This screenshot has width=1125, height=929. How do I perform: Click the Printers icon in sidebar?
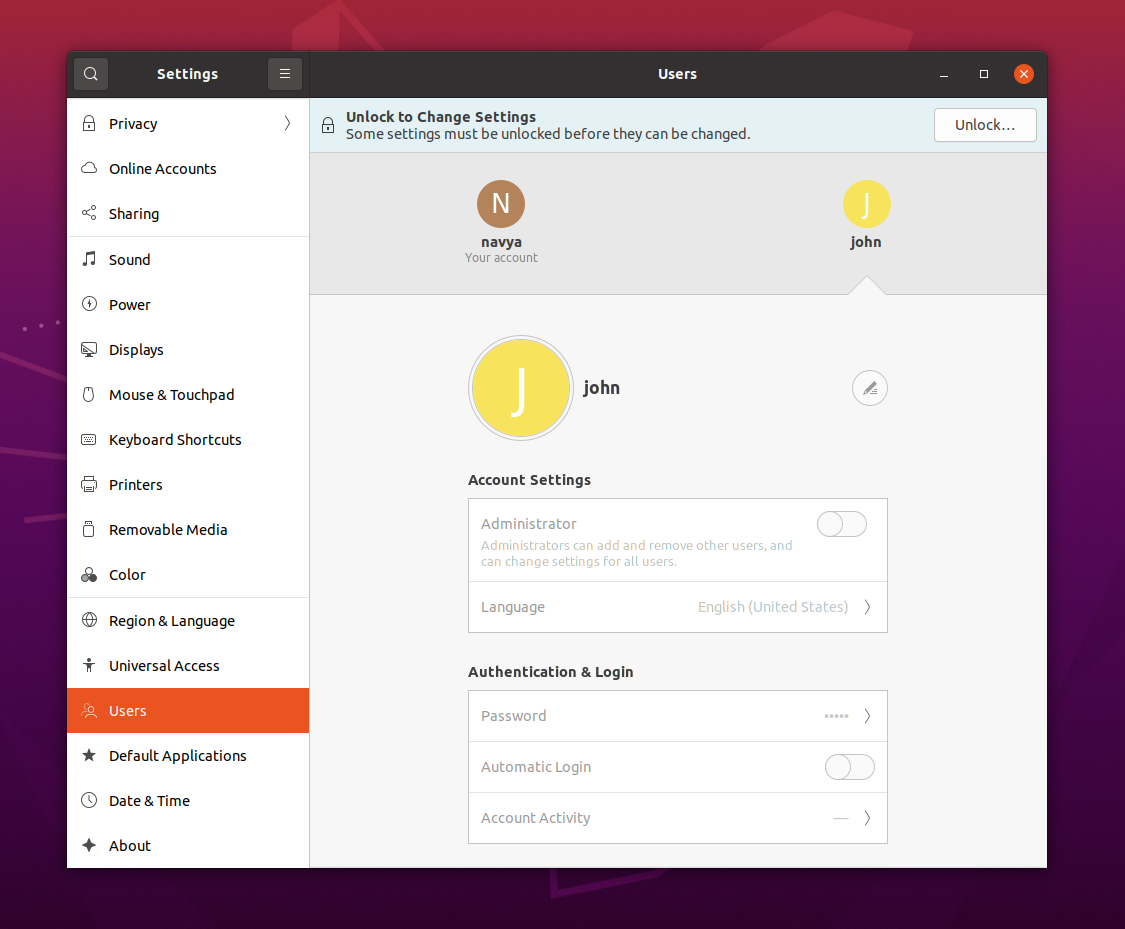coord(89,484)
